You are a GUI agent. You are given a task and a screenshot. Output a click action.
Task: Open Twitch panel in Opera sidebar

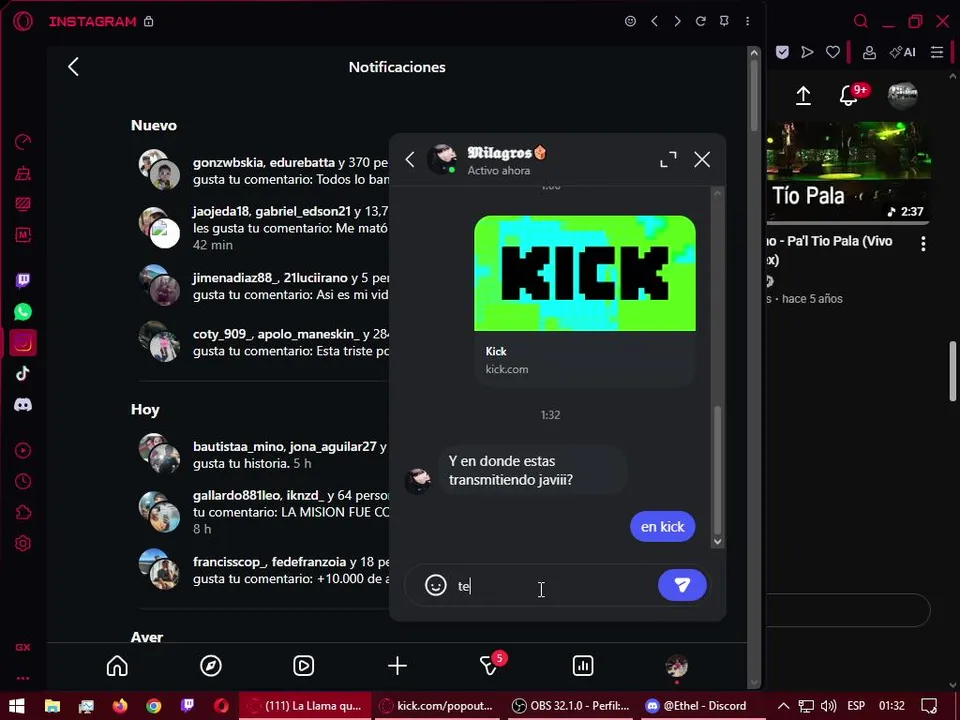click(x=23, y=281)
